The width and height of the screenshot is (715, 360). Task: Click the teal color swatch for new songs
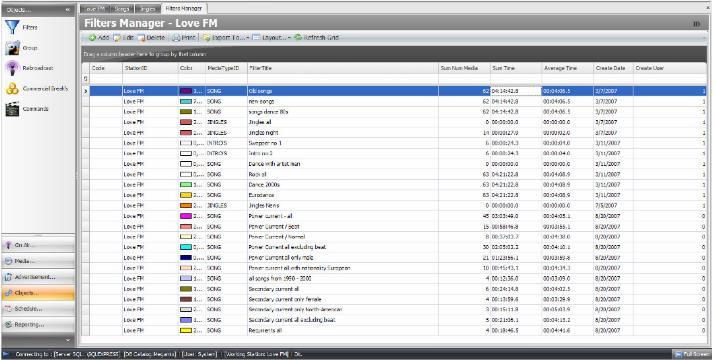point(186,101)
